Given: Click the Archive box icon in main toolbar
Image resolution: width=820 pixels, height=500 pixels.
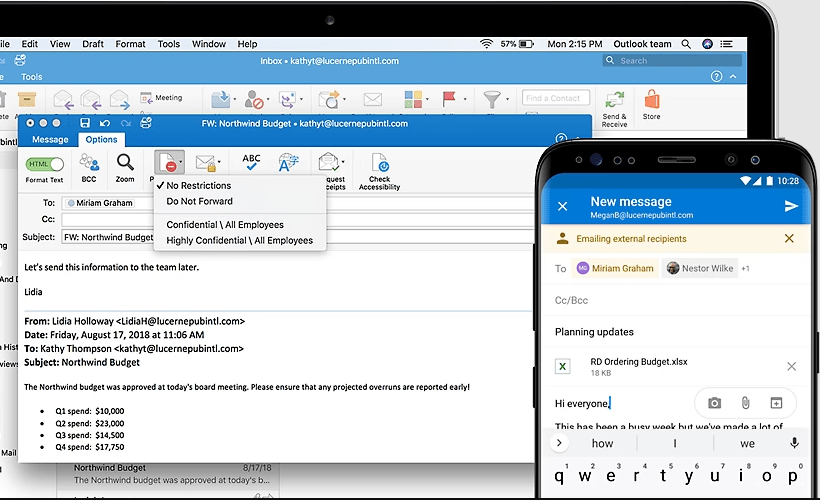Looking at the screenshot, I should click(x=27, y=98).
